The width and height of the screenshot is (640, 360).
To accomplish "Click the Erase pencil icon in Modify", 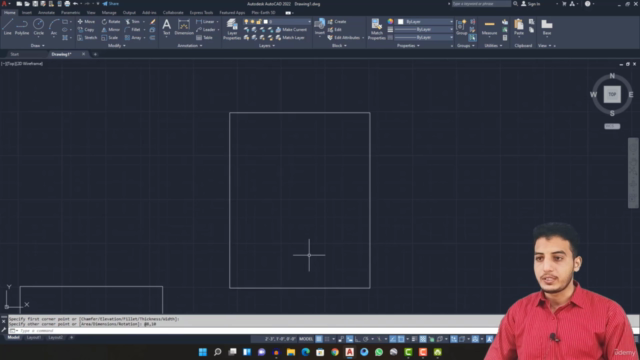I will tap(153, 22).
